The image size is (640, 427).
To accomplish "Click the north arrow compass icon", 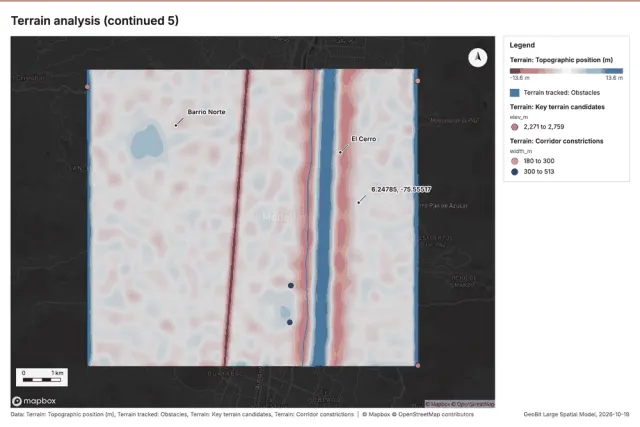I will tap(478, 58).
